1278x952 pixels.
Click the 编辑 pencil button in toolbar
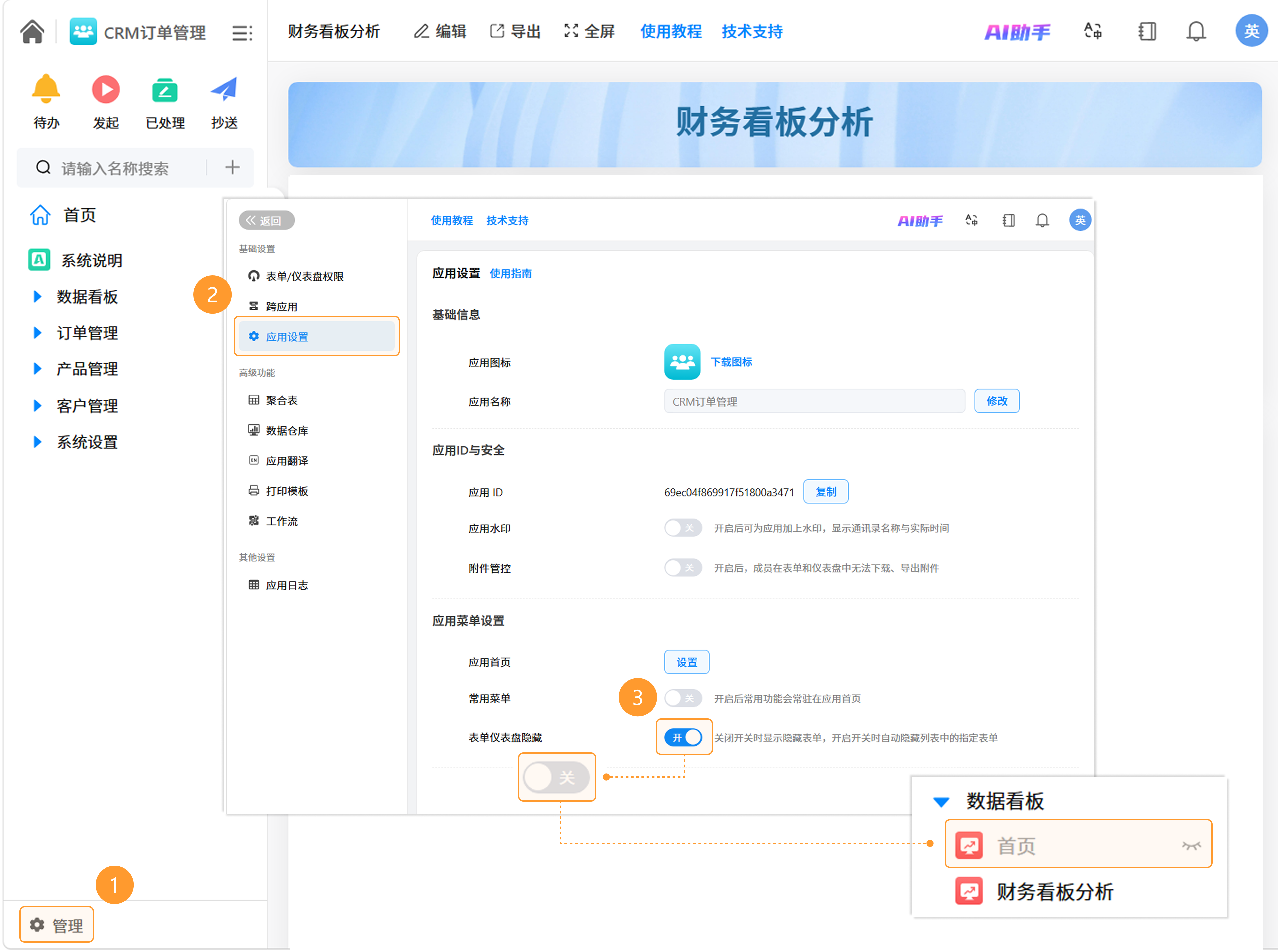[x=440, y=32]
